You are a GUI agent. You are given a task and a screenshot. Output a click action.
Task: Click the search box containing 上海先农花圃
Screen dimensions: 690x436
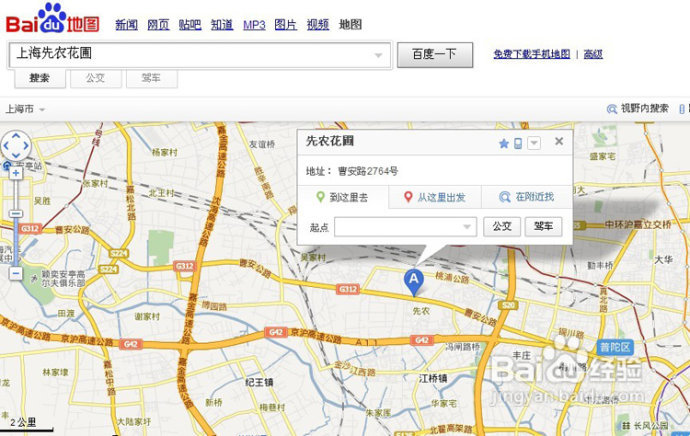pos(199,55)
